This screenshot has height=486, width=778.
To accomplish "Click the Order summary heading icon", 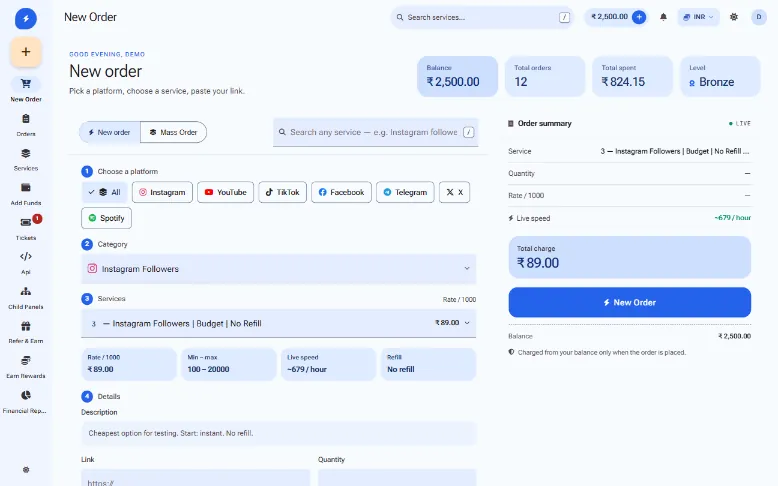I will (511, 124).
